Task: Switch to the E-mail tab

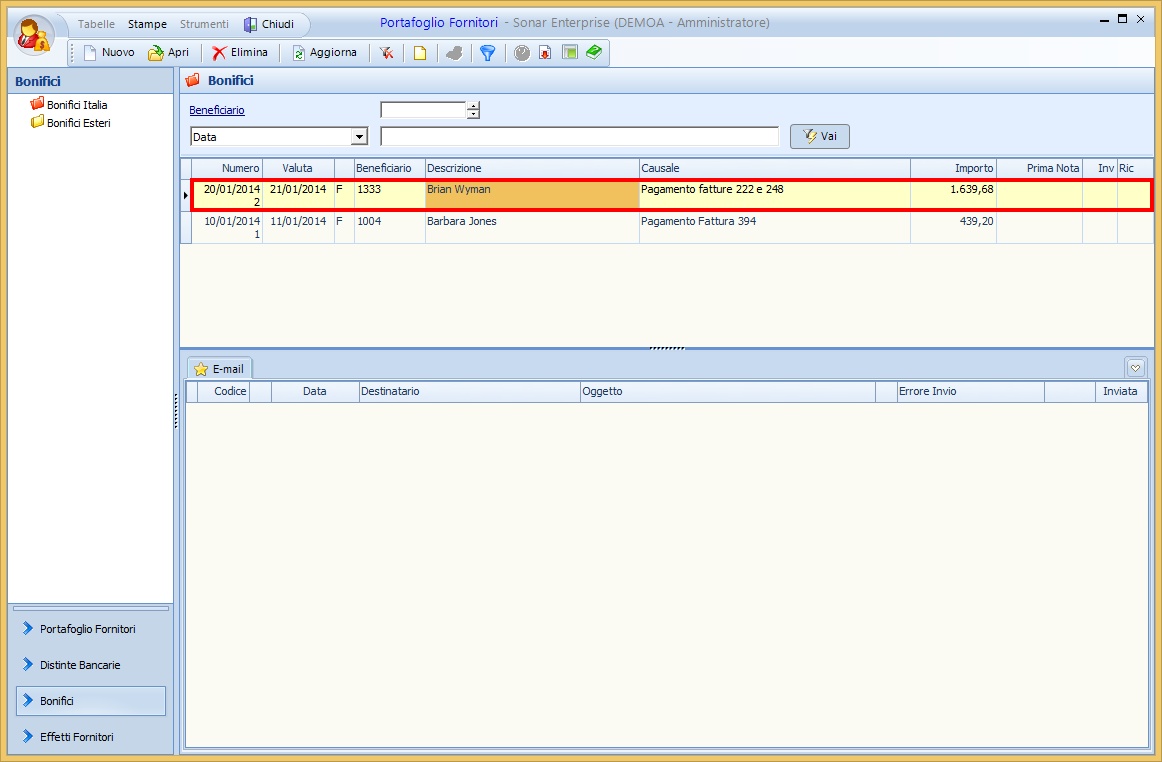Action: tap(220, 369)
